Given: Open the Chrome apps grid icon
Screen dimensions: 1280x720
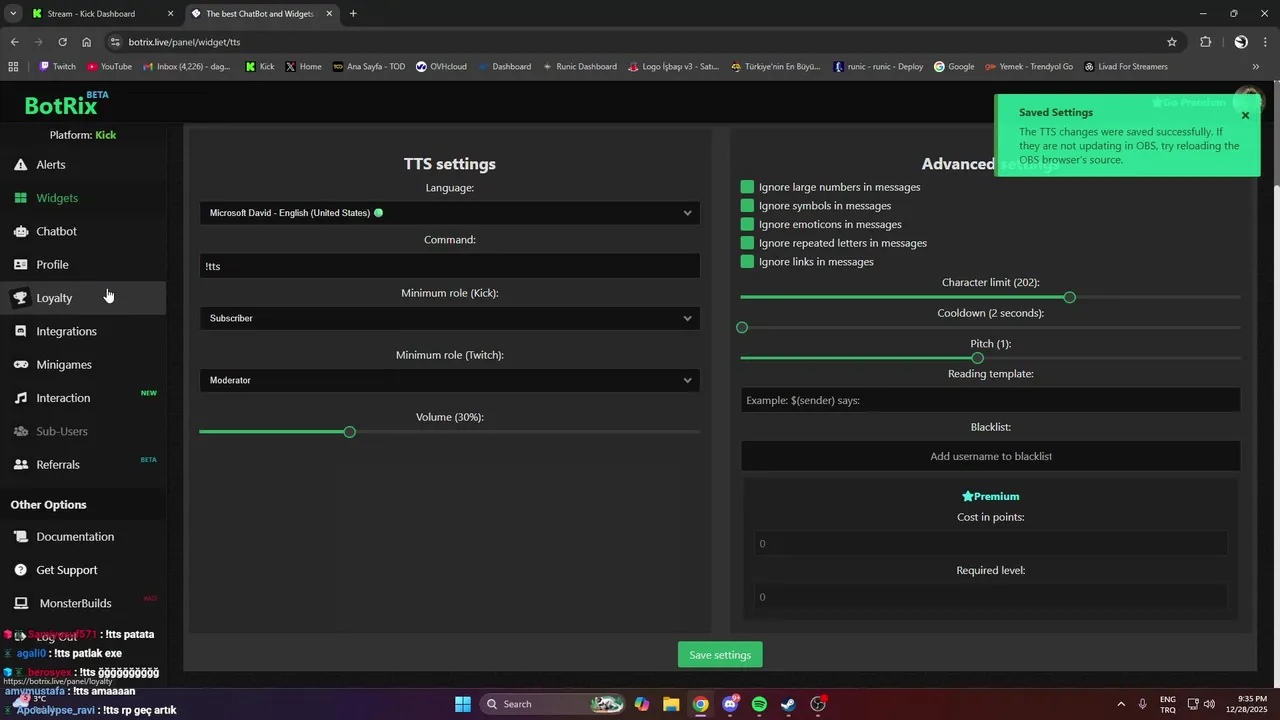Looking at the screenshot, I should tap(13, 67).
